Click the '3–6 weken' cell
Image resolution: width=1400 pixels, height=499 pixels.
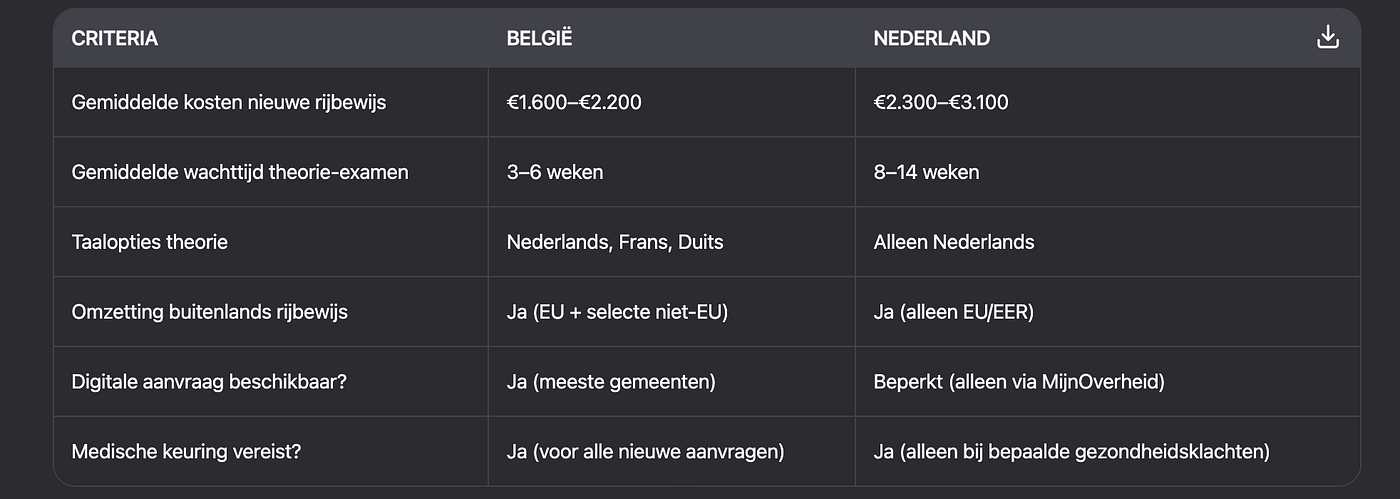[555, 172]
